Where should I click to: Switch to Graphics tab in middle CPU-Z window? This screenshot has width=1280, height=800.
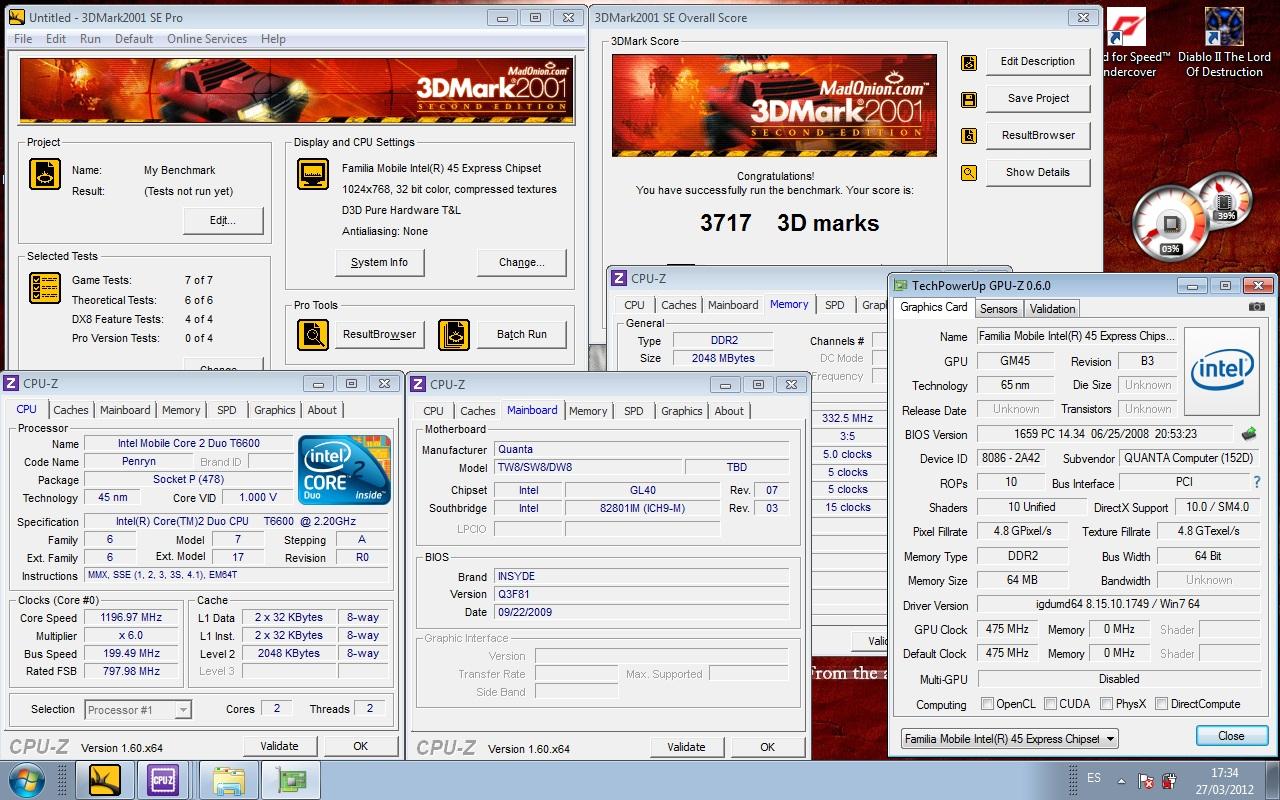point(682,411)
